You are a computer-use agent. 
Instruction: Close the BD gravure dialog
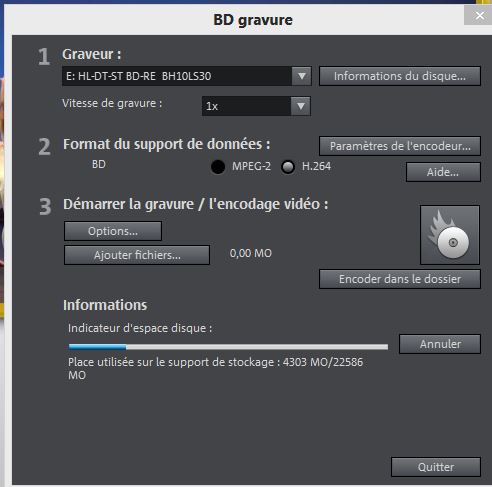pos(479,15)
